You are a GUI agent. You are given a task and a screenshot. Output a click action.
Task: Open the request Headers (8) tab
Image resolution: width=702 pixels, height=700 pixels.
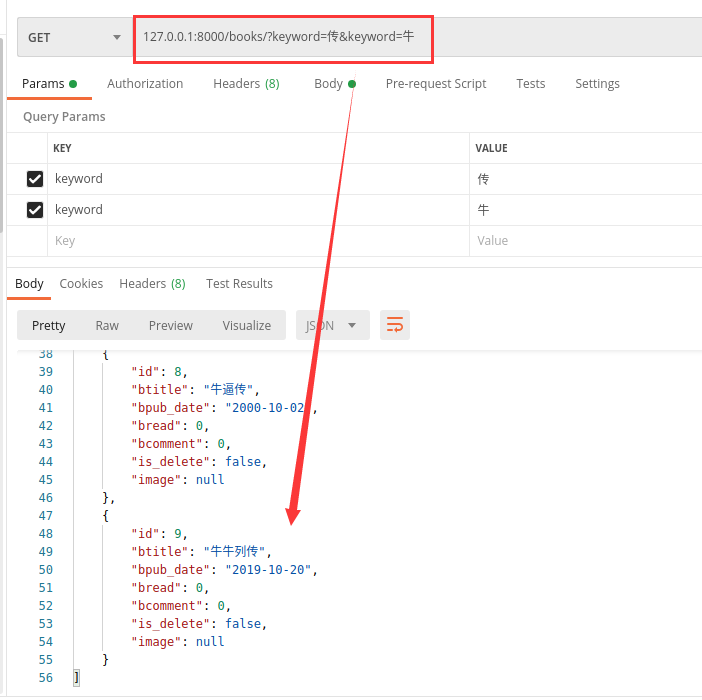click(x=246, y=84)
